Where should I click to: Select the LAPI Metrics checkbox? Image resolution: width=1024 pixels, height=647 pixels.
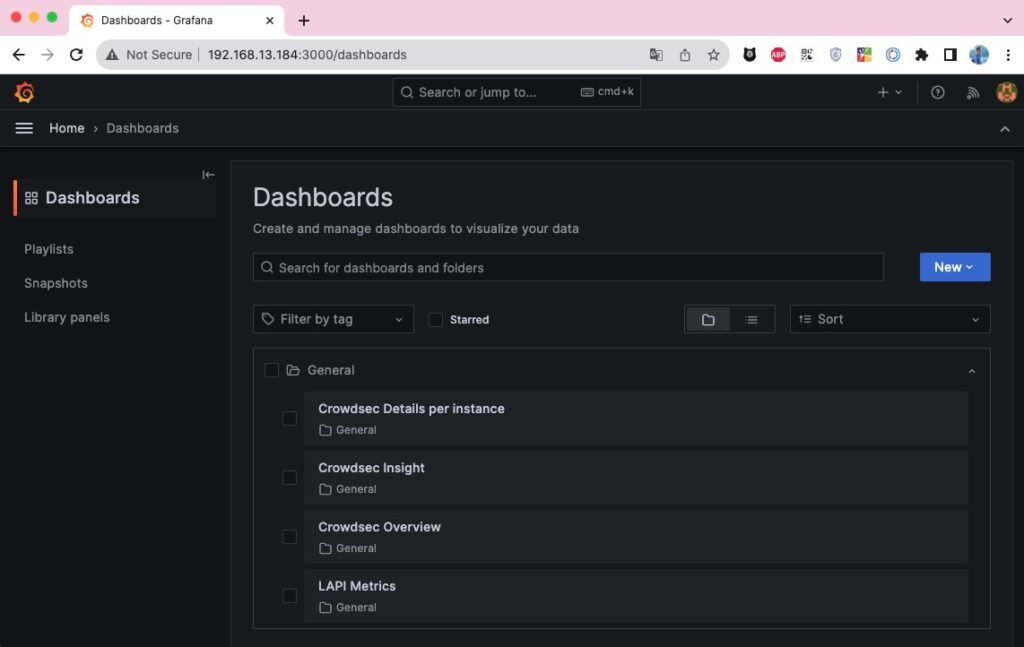point(289,596)
